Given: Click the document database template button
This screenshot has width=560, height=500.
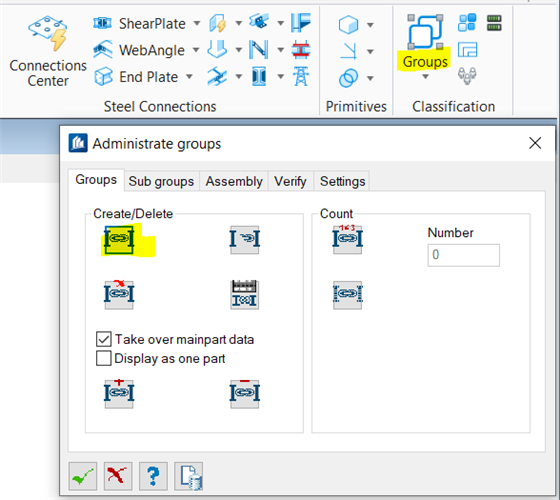Looking at the screenshot, I should pyautogui.click(x=189, y=476).
